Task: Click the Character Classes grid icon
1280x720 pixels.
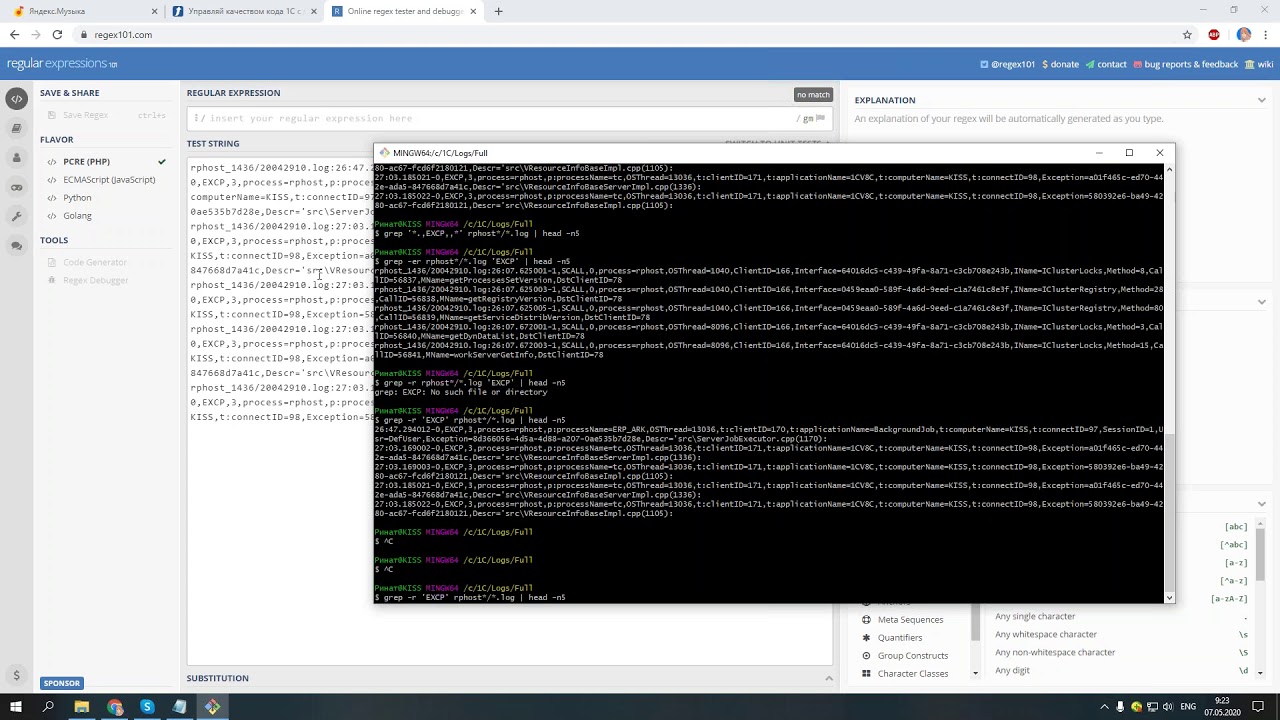Action: point(866,674)
